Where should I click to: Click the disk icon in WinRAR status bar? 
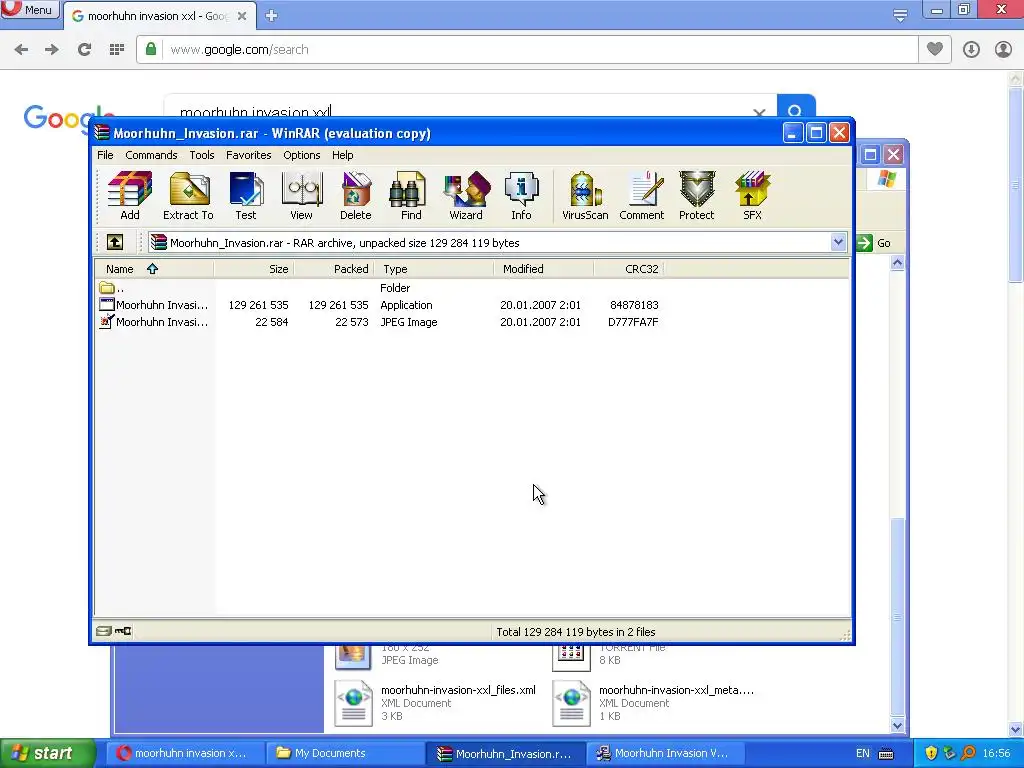[x=103, y=631]
